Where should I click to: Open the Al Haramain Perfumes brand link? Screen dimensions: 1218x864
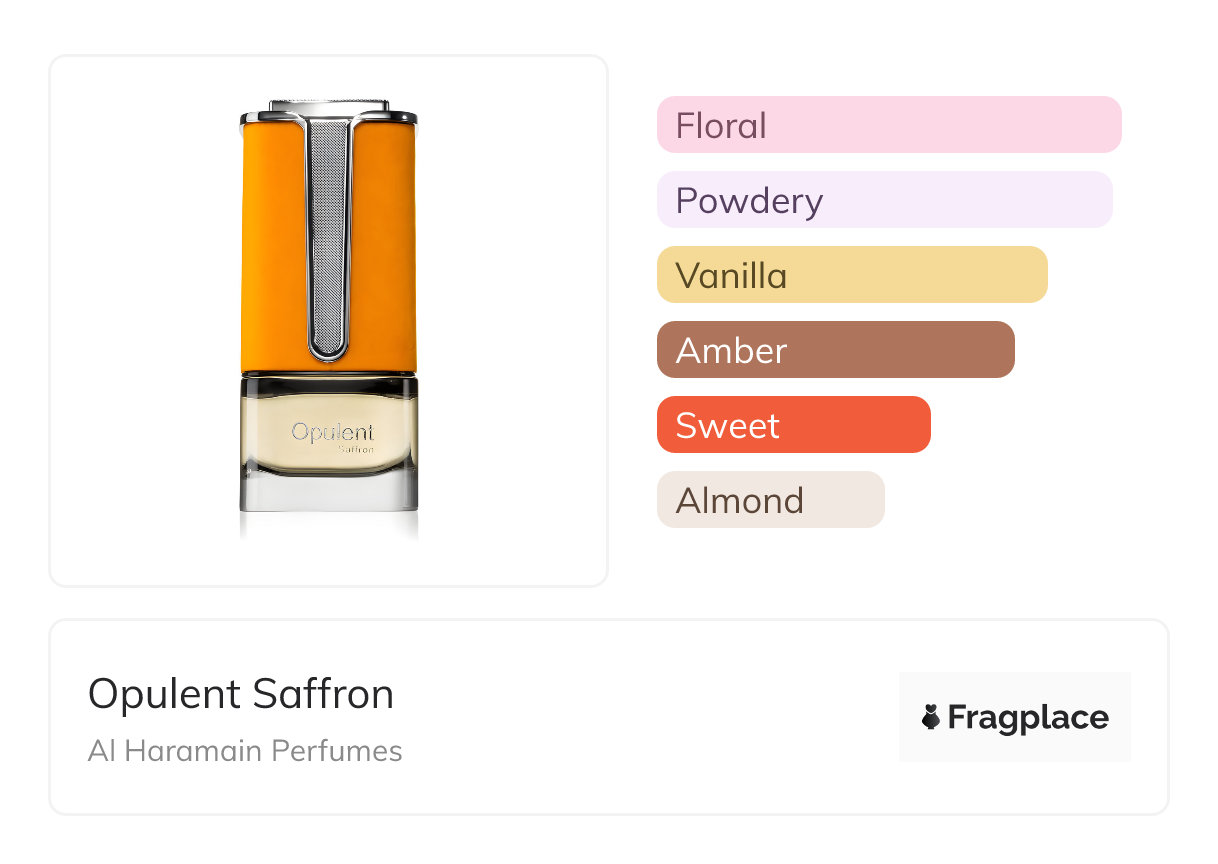tap(245, 751)
